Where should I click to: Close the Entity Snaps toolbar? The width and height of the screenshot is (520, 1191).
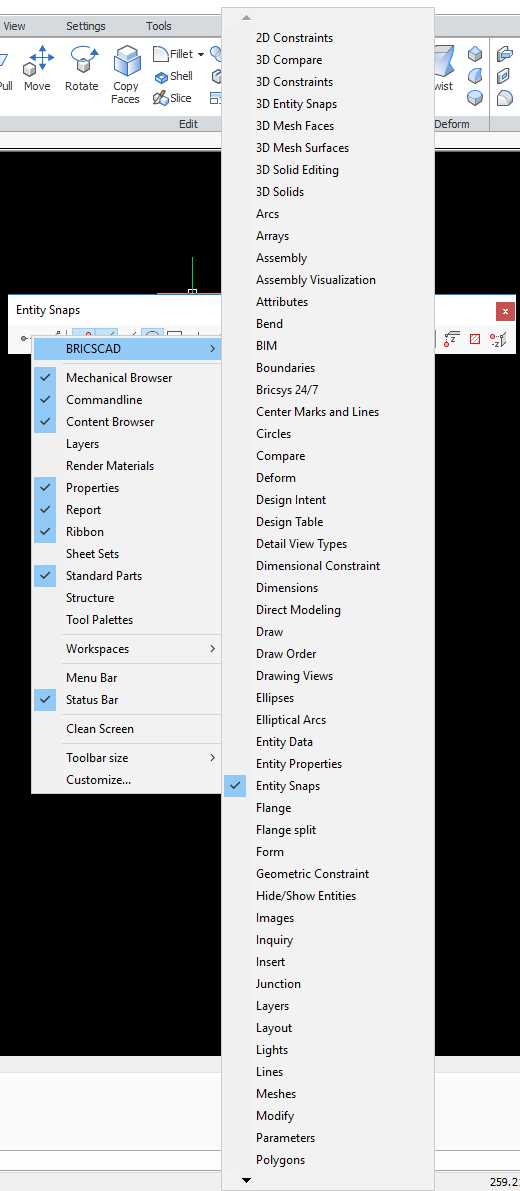505,311
